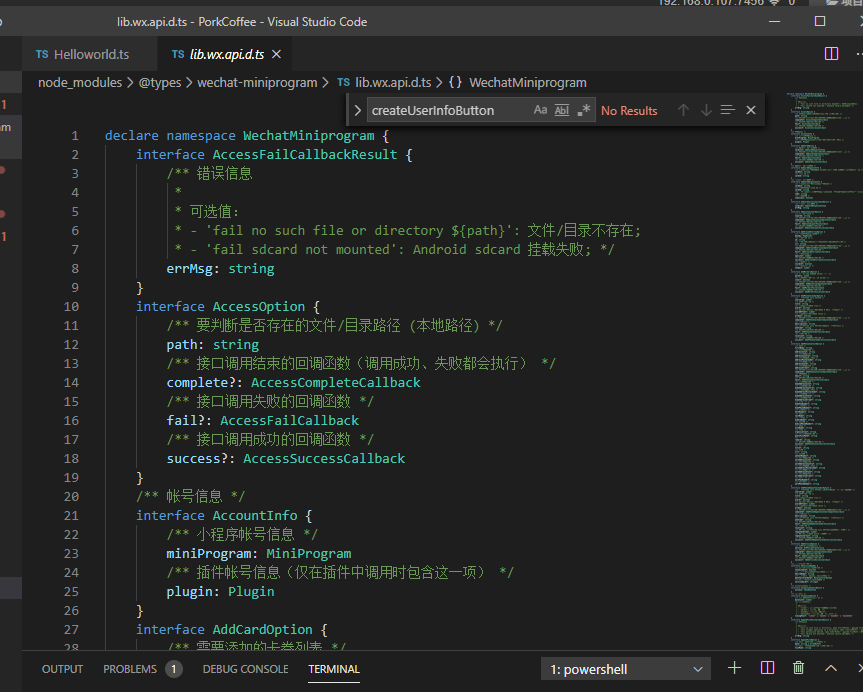Select the lib.wx.api.d.ts editor tab
This screenshot has width=863, height=692.
227,55
